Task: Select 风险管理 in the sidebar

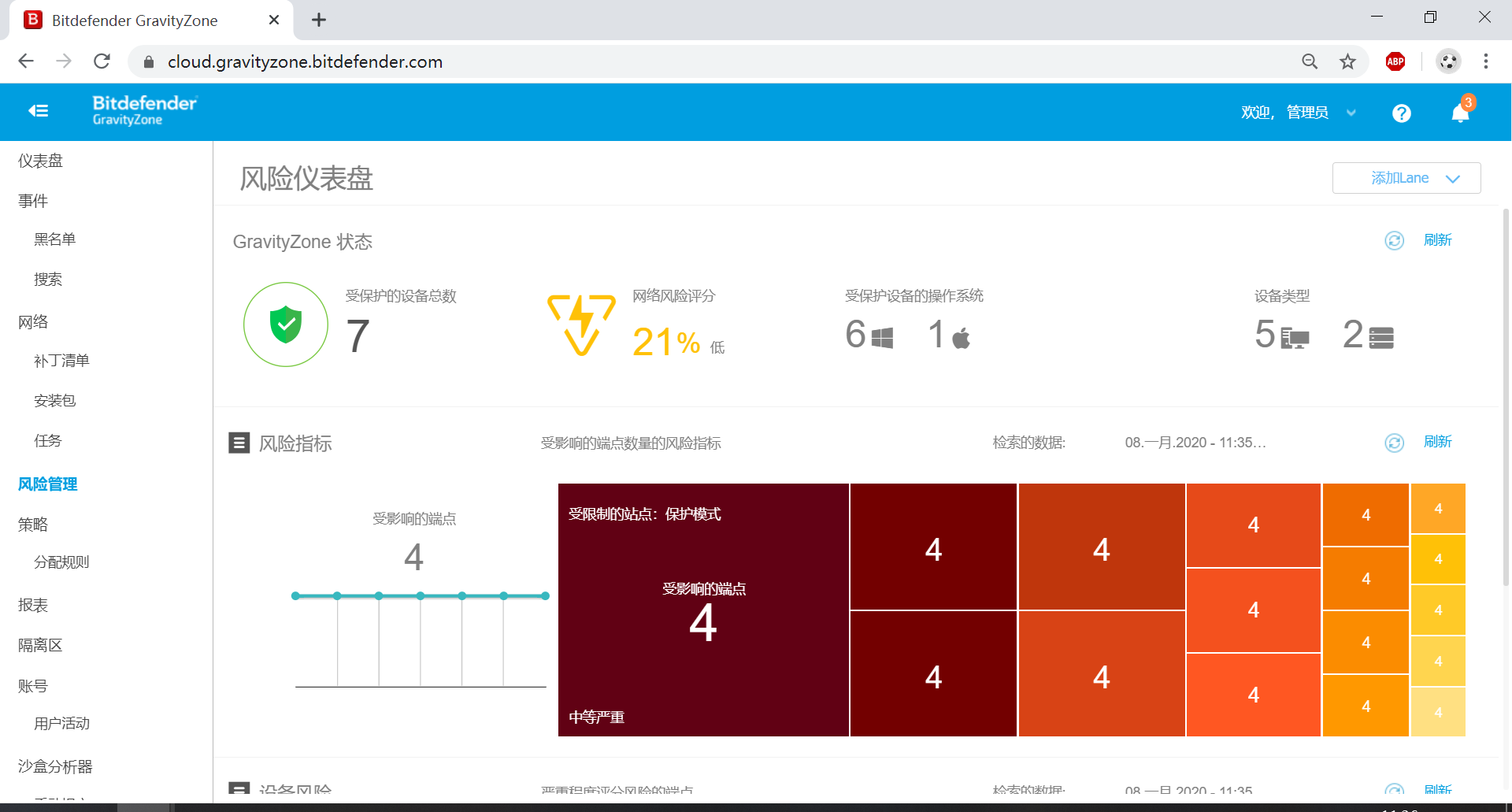Action: 48,484
